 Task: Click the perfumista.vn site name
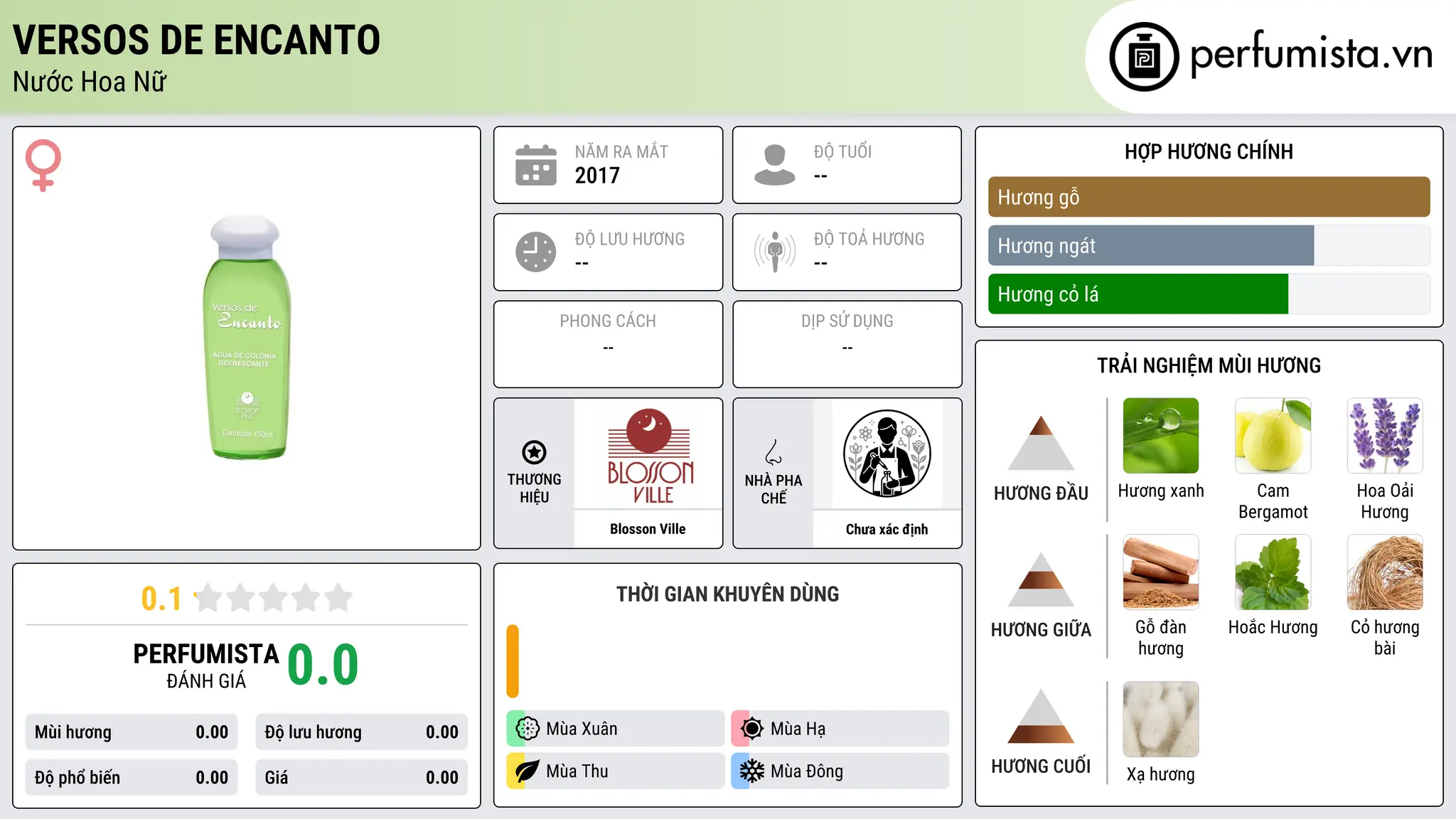pos(1312,54)
